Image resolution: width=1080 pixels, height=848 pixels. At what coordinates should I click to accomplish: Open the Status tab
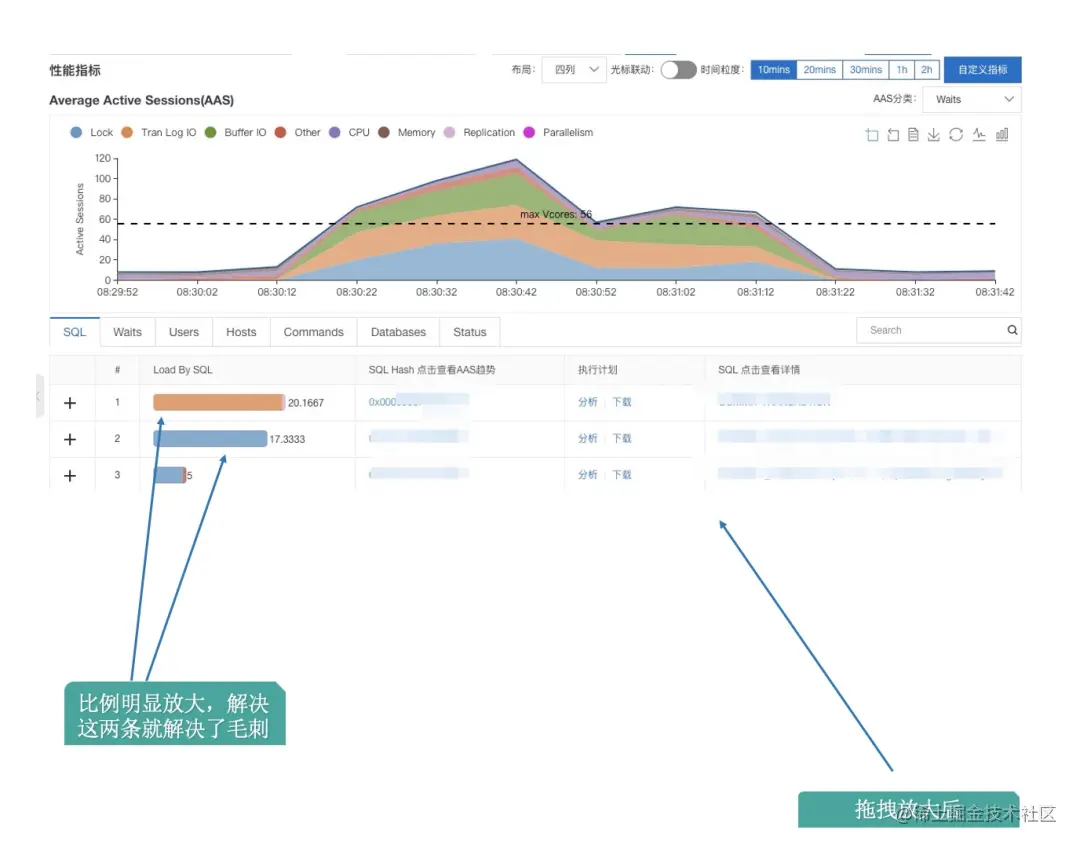point(470,332)
